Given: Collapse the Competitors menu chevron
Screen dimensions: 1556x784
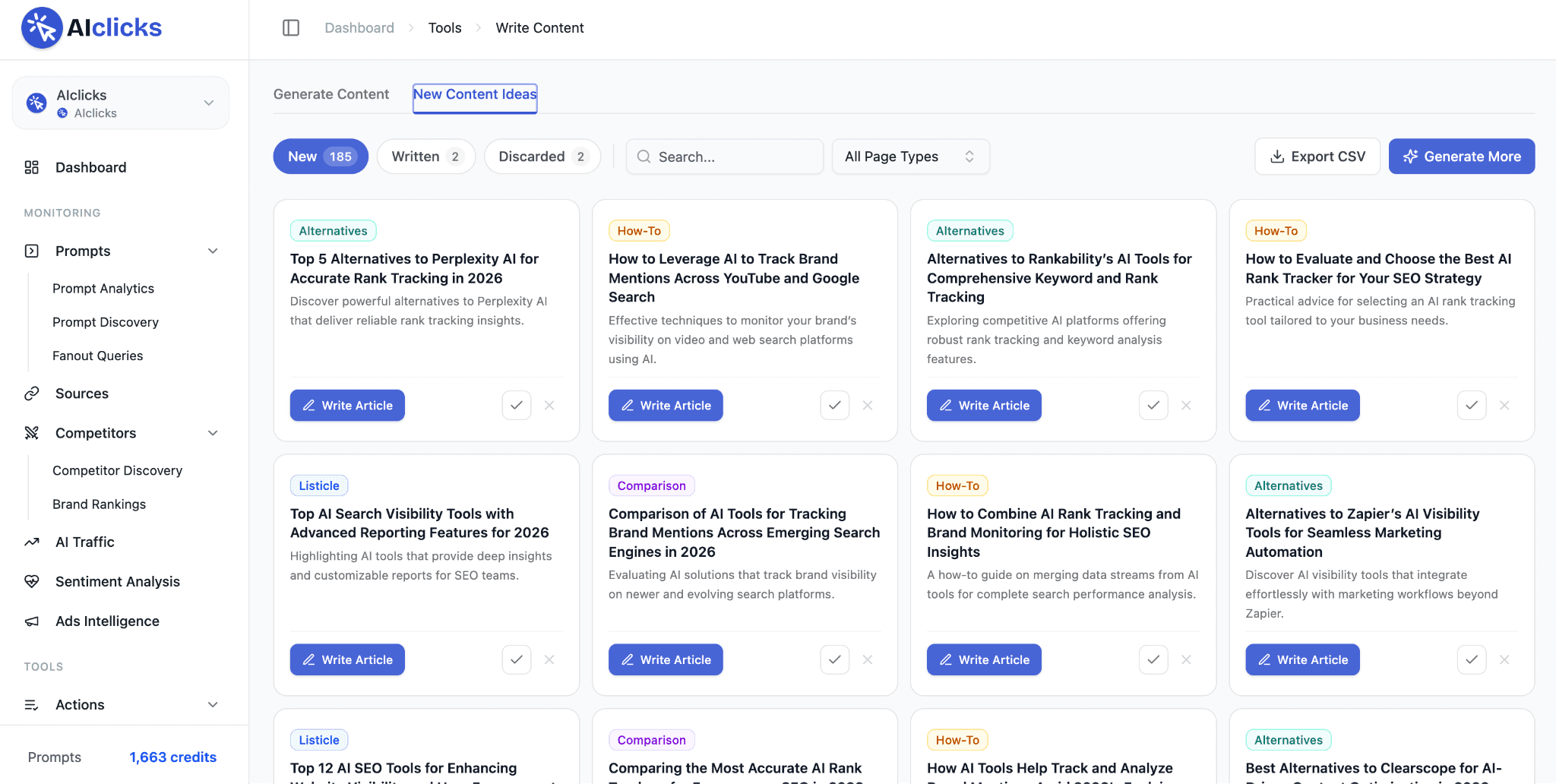Looking at the screenshot, I should point(213,433).
